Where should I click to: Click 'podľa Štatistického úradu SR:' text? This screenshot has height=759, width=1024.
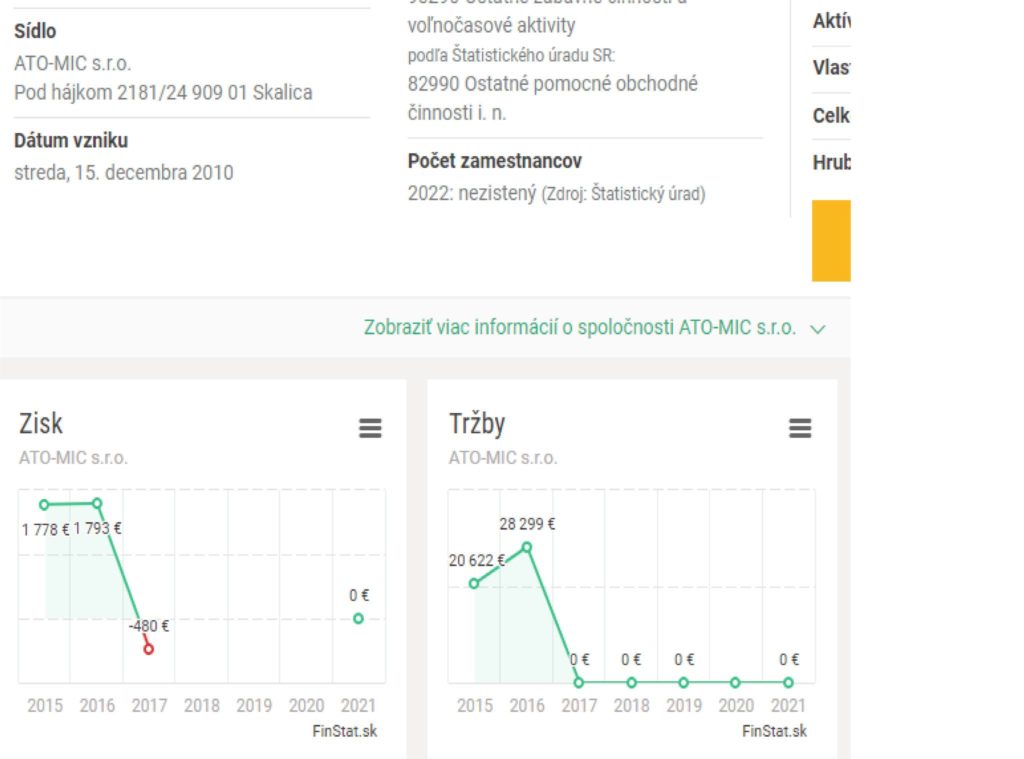[511, 56]
